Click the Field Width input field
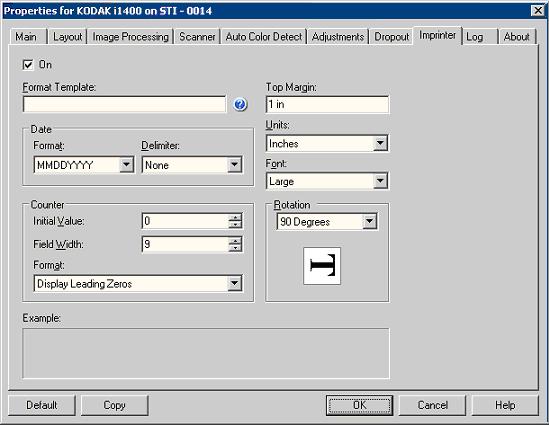 (x=186, y=244)
